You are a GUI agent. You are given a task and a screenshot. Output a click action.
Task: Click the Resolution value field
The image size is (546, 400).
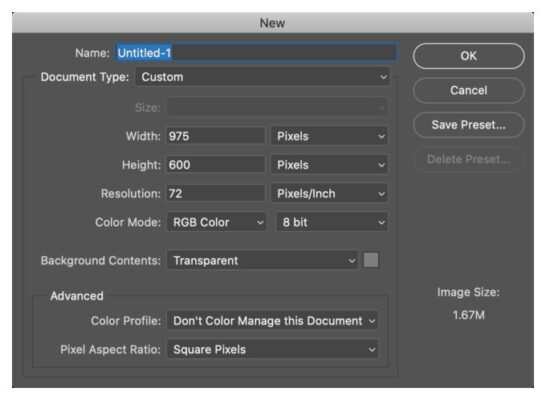216,194
